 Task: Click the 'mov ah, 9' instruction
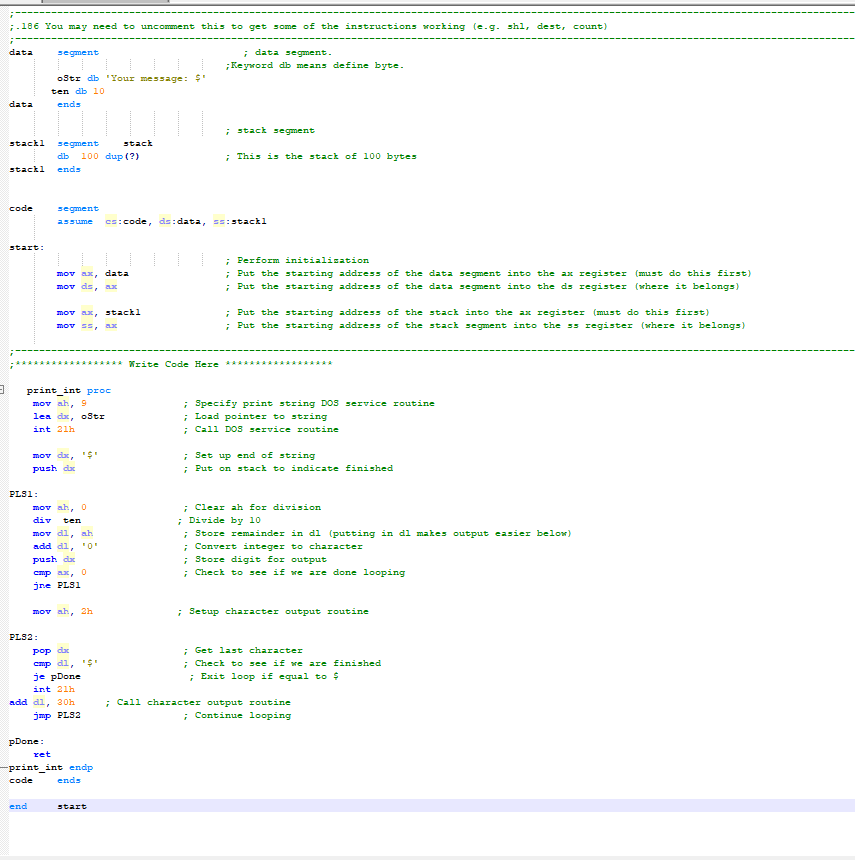60,403
